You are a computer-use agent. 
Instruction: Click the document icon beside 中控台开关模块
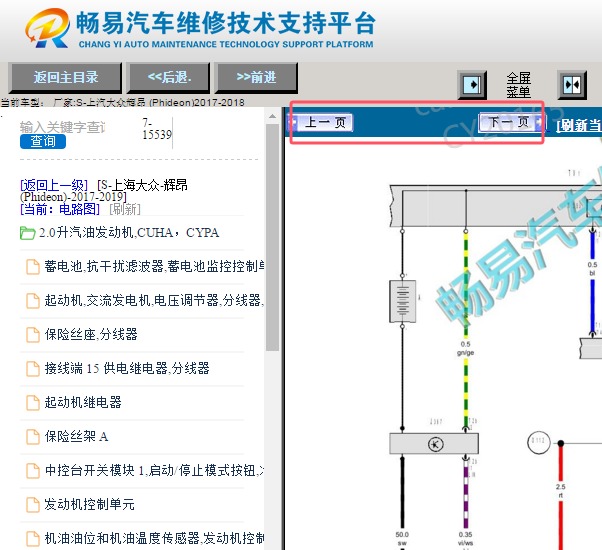click(x=33, y=471)
